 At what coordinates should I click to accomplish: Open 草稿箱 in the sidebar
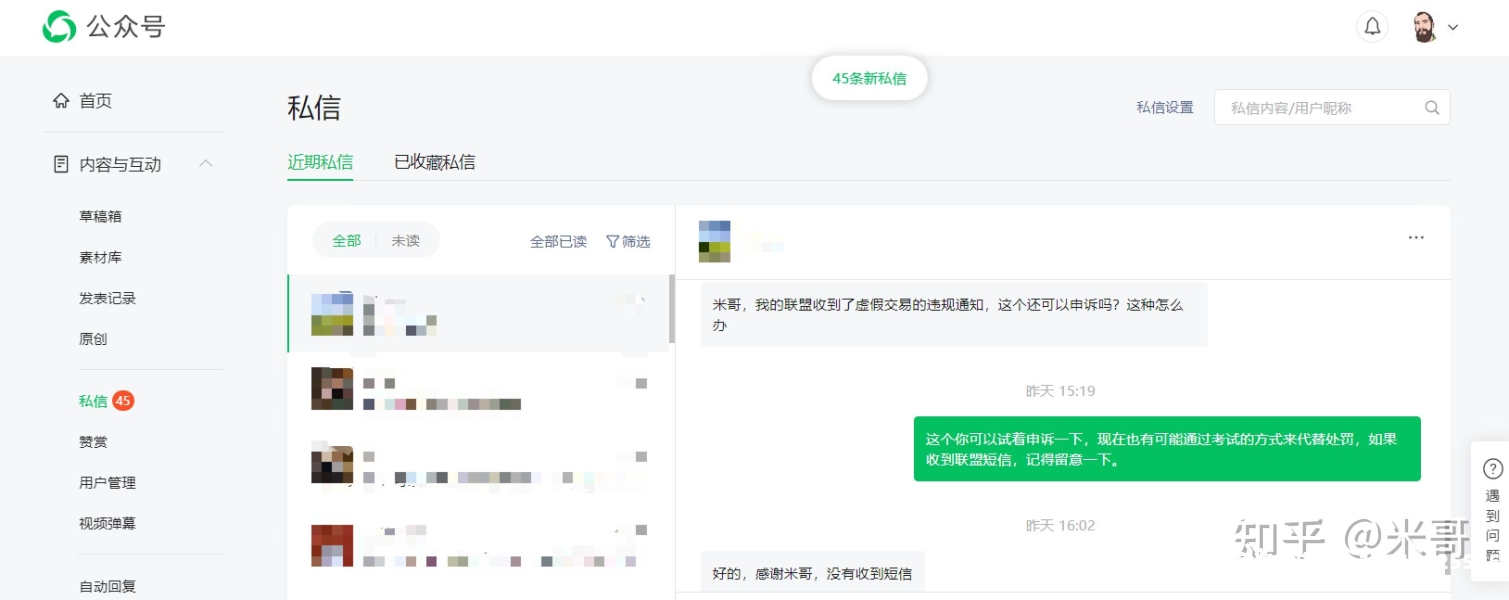pyautogui.click(x=100, y=216)
